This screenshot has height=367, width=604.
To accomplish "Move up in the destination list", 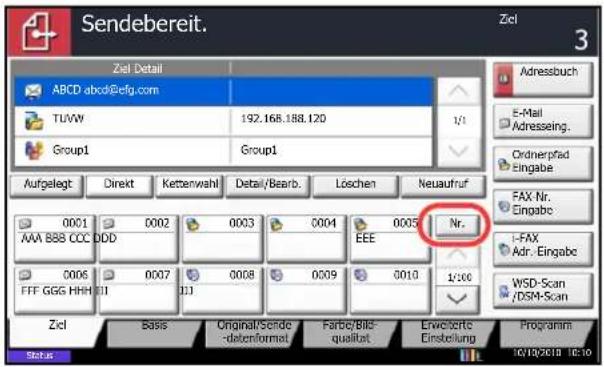I will coord(458,92).
